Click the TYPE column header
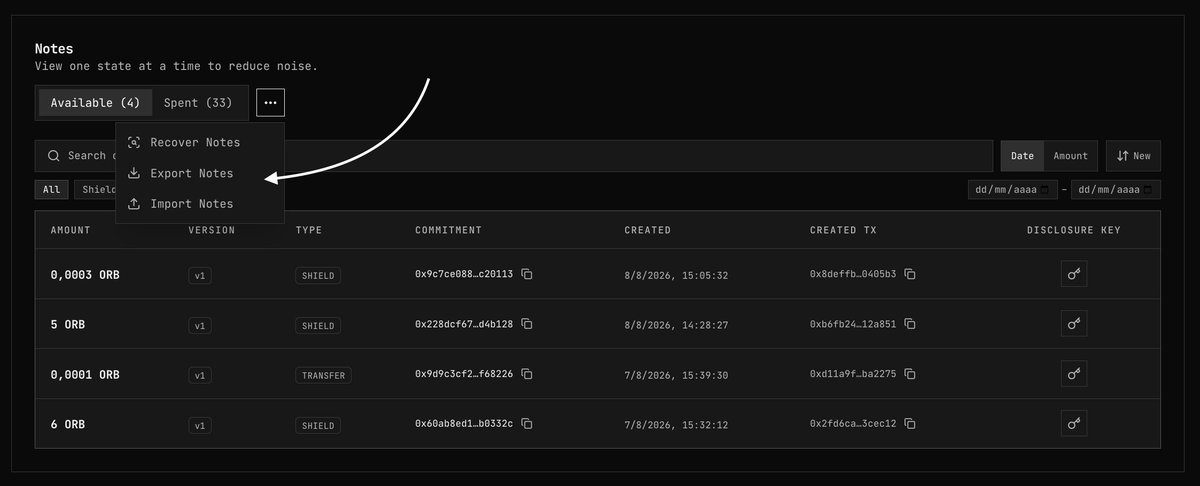Image resolution: width=1200 pixels, height=486 pixels. point(309,230)
